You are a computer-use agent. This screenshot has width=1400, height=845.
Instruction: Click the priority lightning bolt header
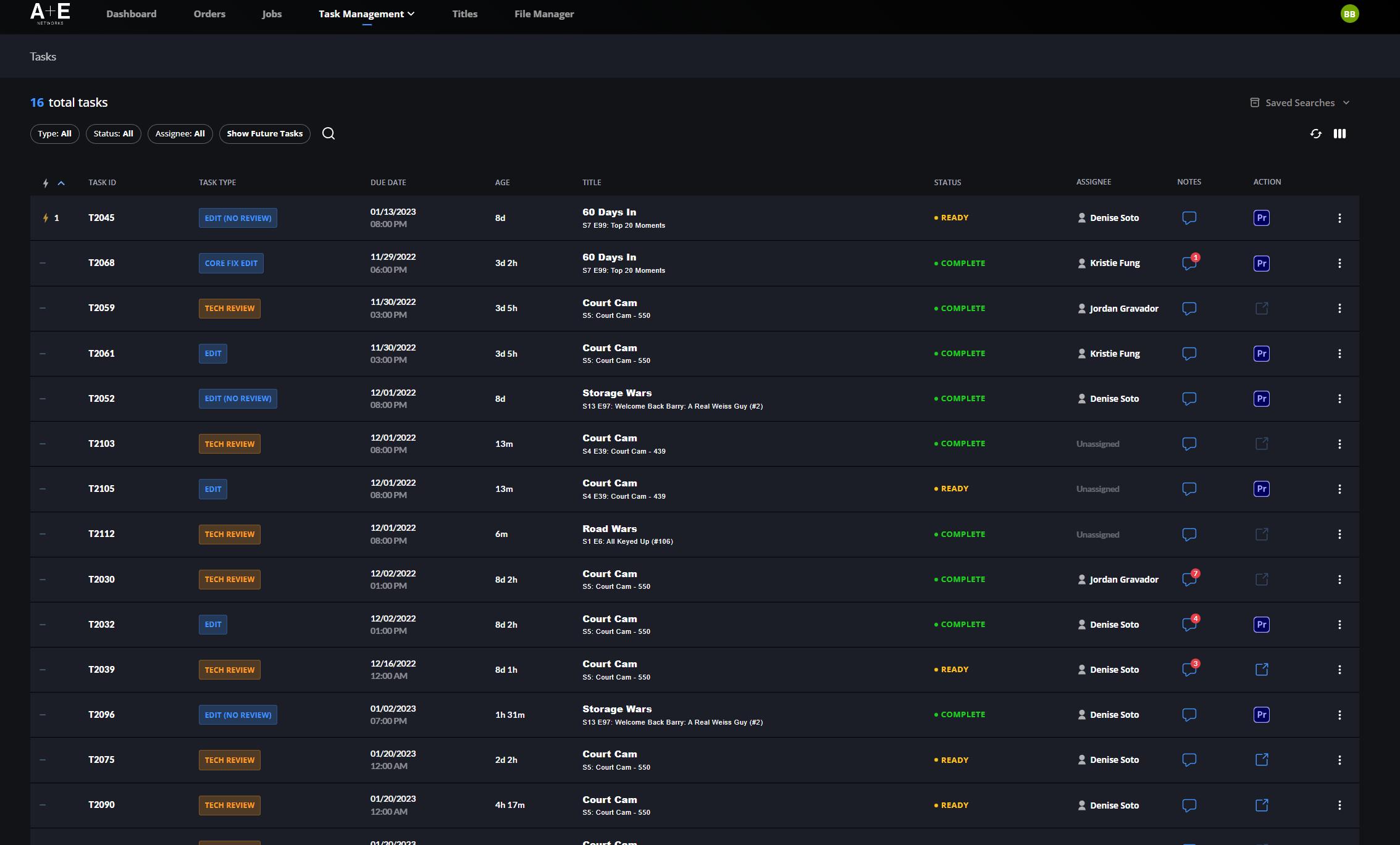coord(46,183)
